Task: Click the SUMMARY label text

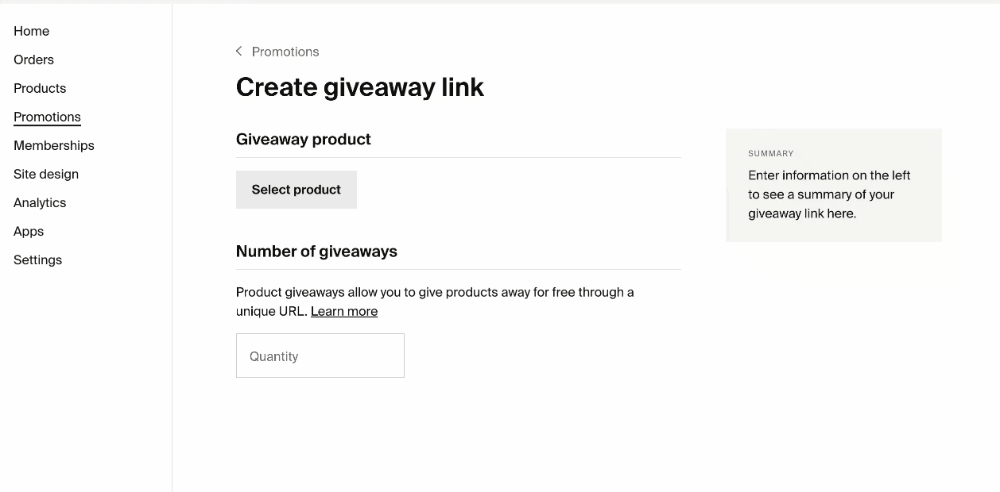Action: click(770, 154)
